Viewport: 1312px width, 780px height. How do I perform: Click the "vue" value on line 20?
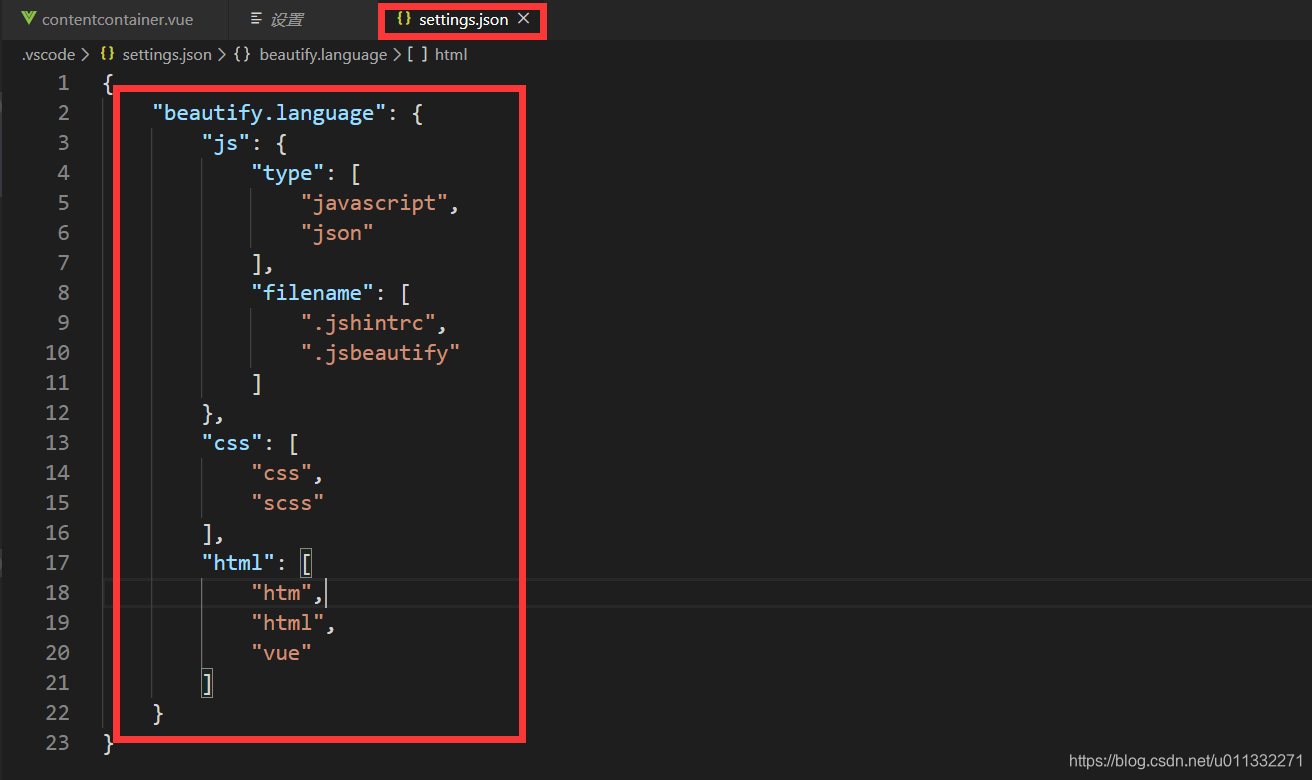tap(282, 653)
